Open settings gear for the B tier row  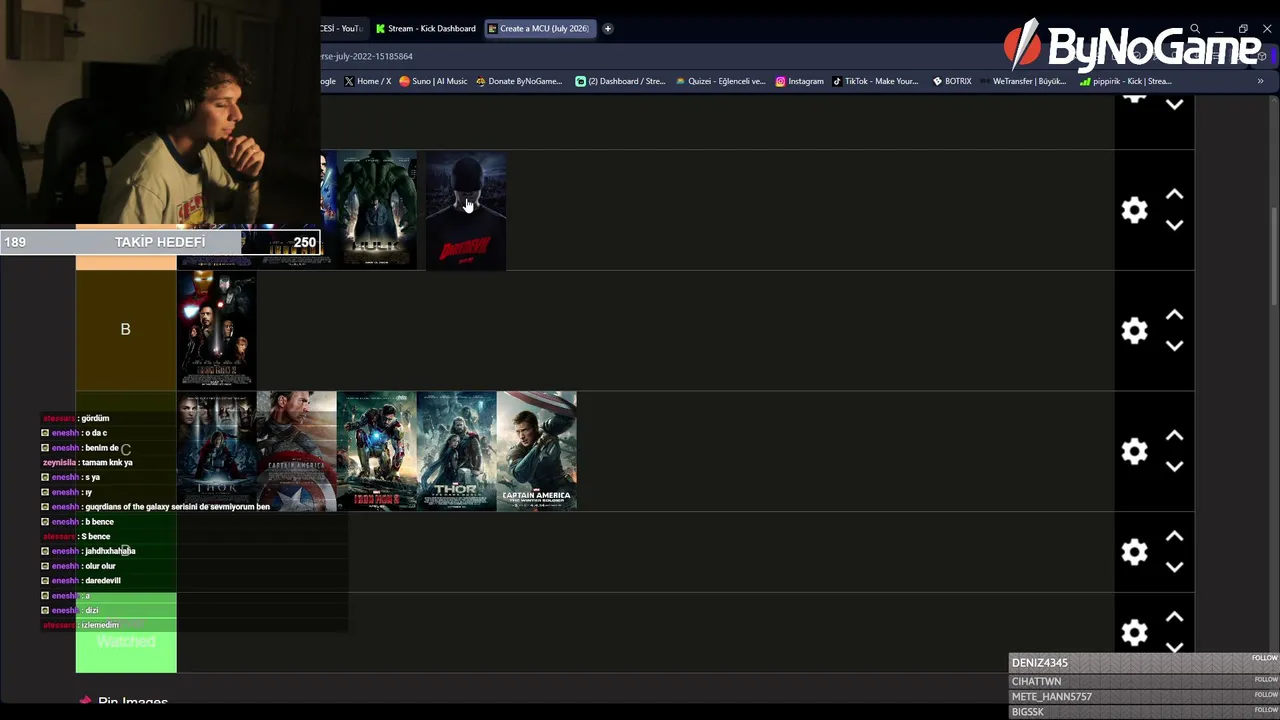(x=1134, y=331)
